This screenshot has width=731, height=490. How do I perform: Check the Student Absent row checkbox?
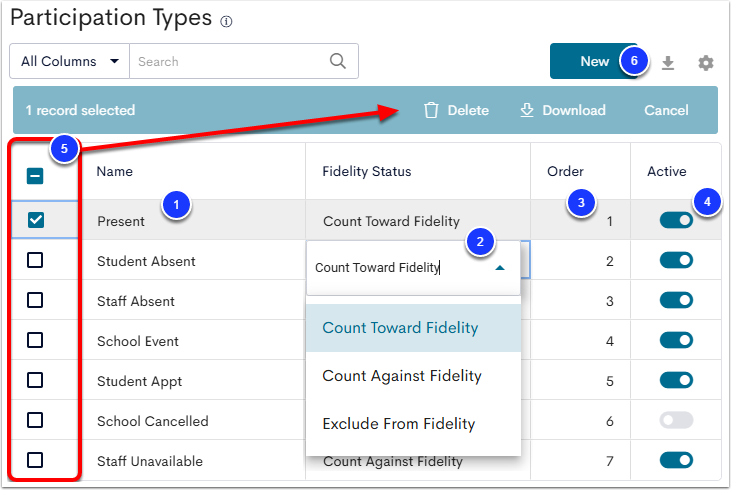point(35,260)
